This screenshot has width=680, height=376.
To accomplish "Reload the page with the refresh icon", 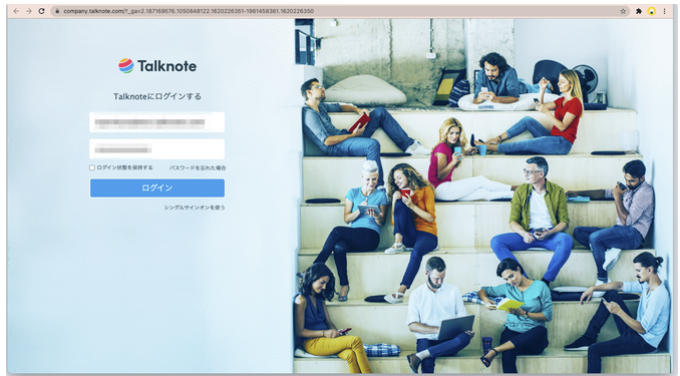I will pos(42,11).
